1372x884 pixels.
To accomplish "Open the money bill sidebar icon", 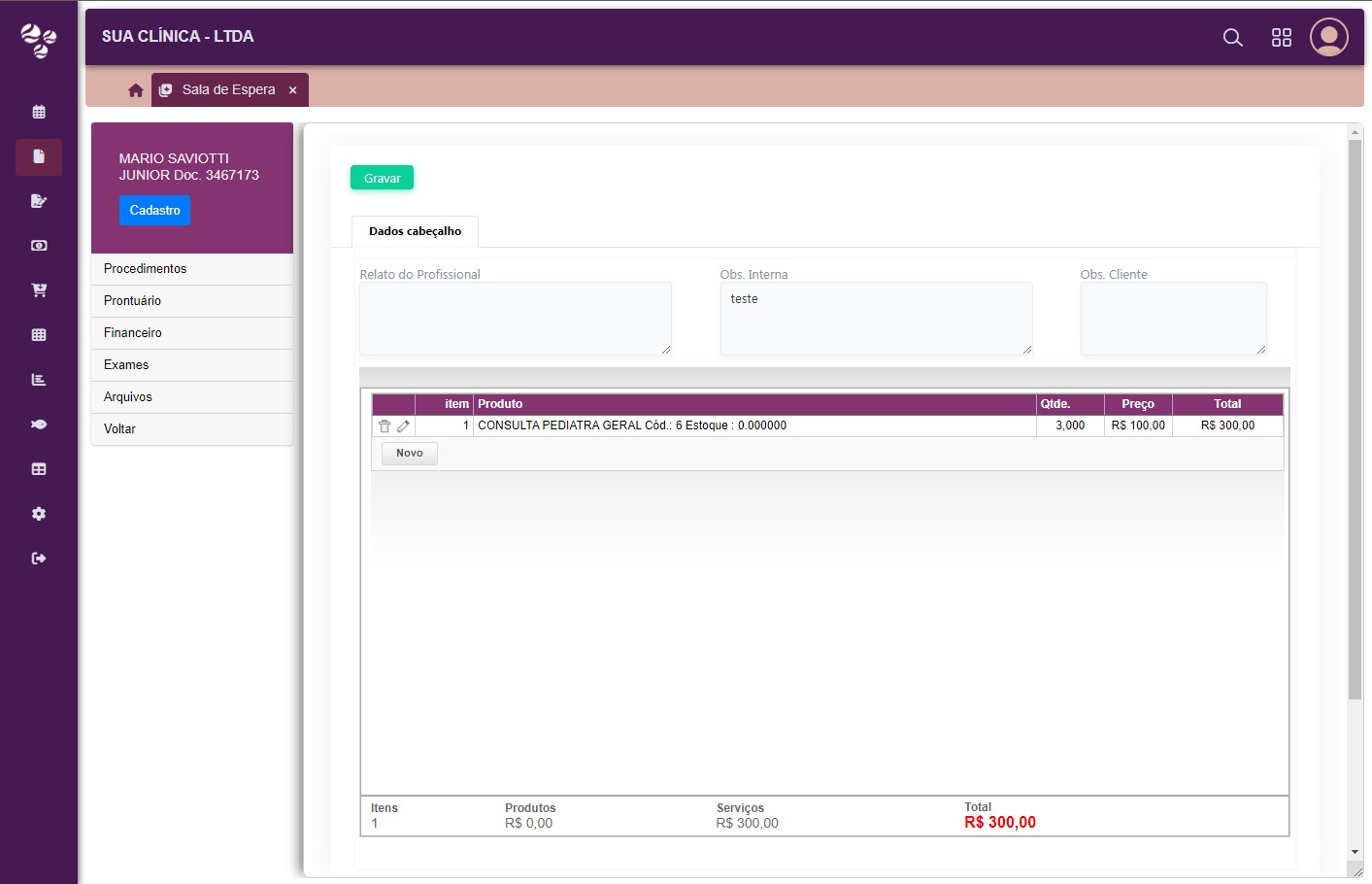I will tap(39, 246).
